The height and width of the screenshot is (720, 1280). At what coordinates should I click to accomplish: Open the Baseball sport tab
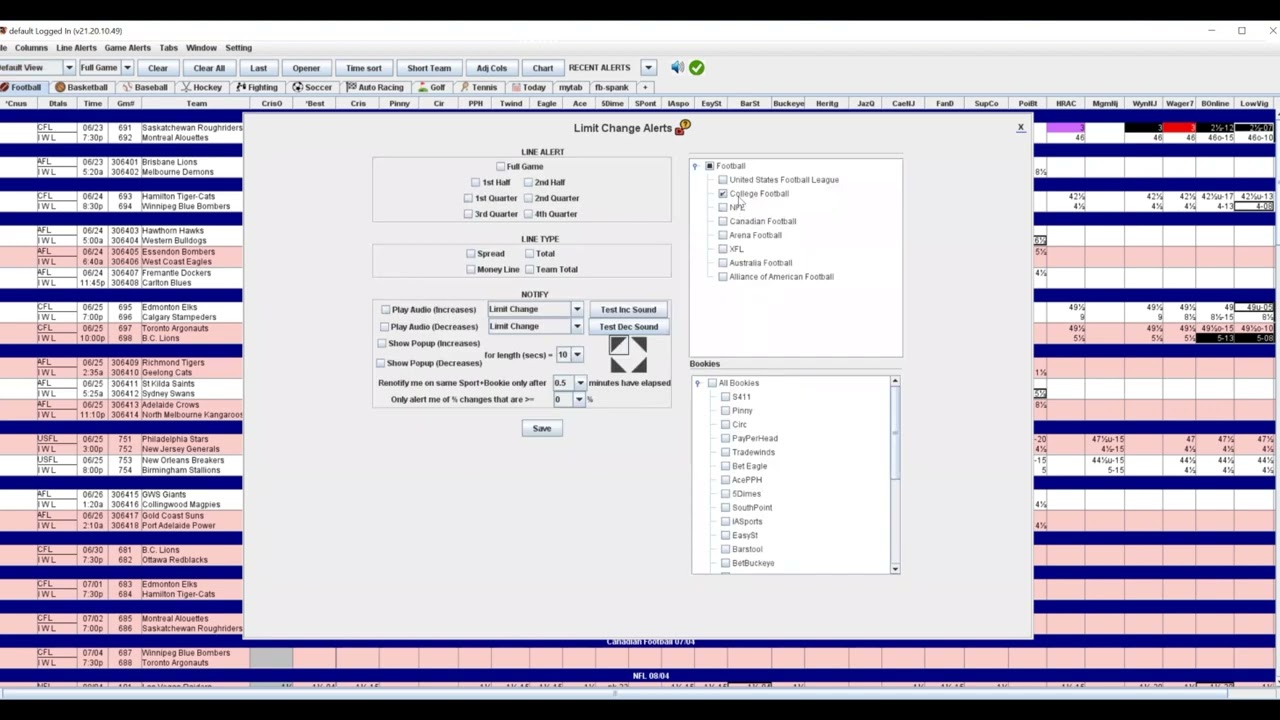click(146, 87)
